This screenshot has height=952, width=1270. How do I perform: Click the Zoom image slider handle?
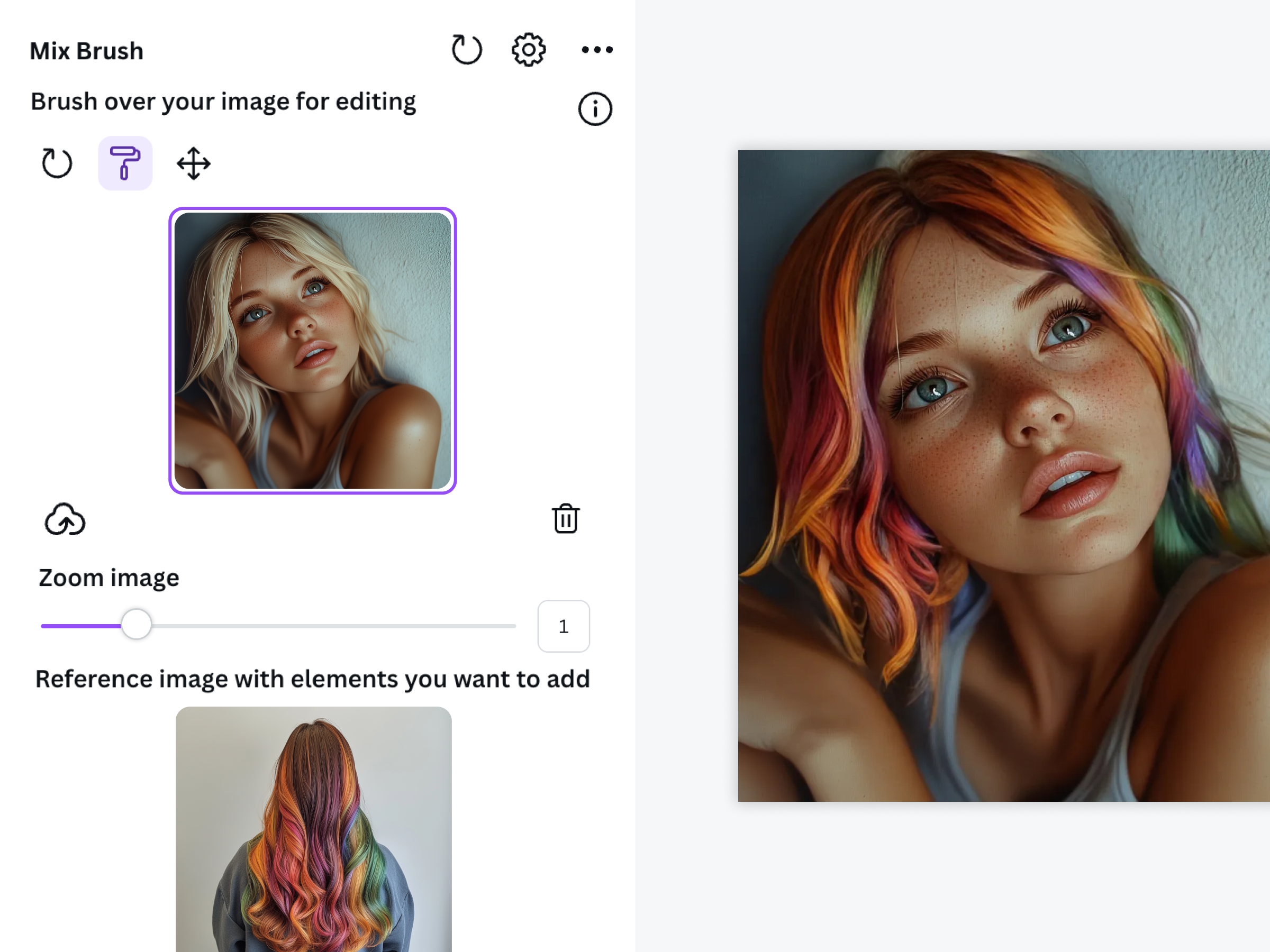[136, 625]
